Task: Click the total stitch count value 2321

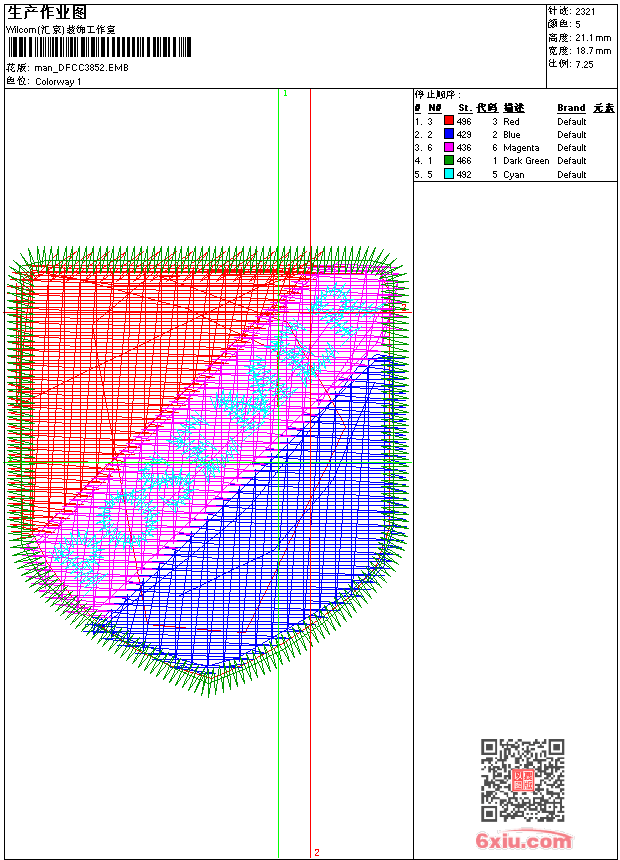Action: click(585, 12)
